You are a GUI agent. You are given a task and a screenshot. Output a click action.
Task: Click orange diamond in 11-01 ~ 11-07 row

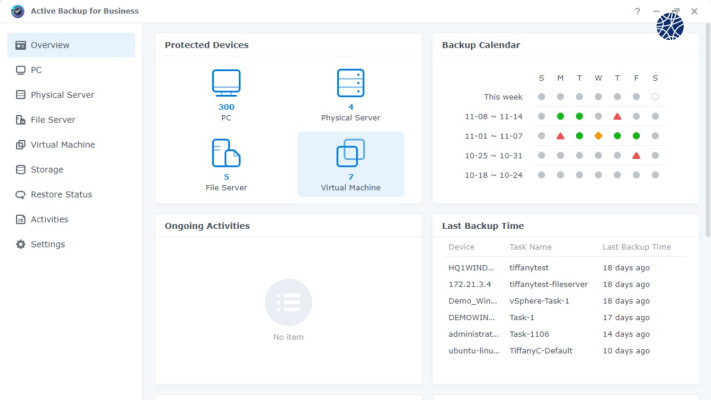tap(599, 136)
